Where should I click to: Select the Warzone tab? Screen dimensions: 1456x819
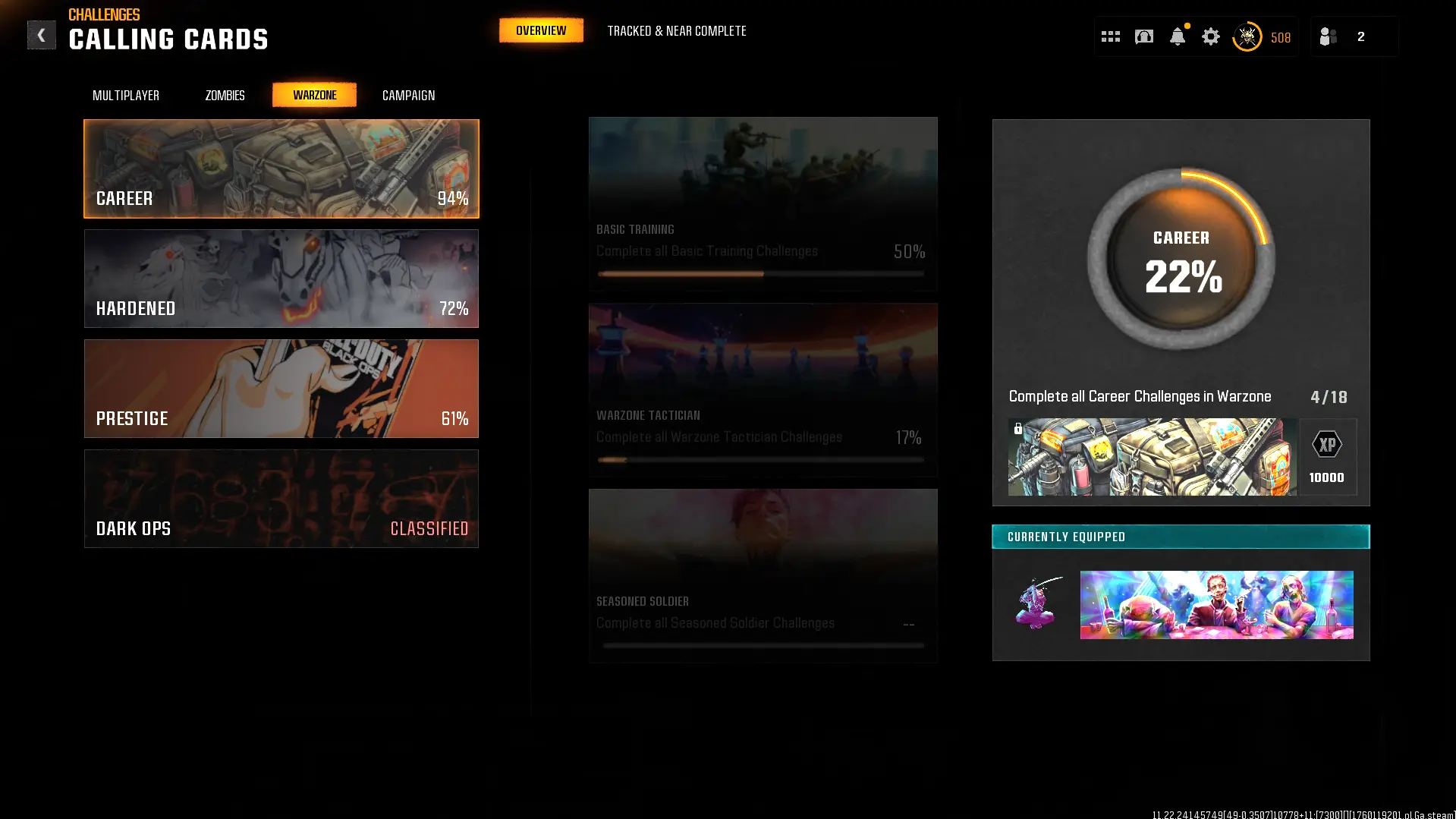click(x=315, y=95)
